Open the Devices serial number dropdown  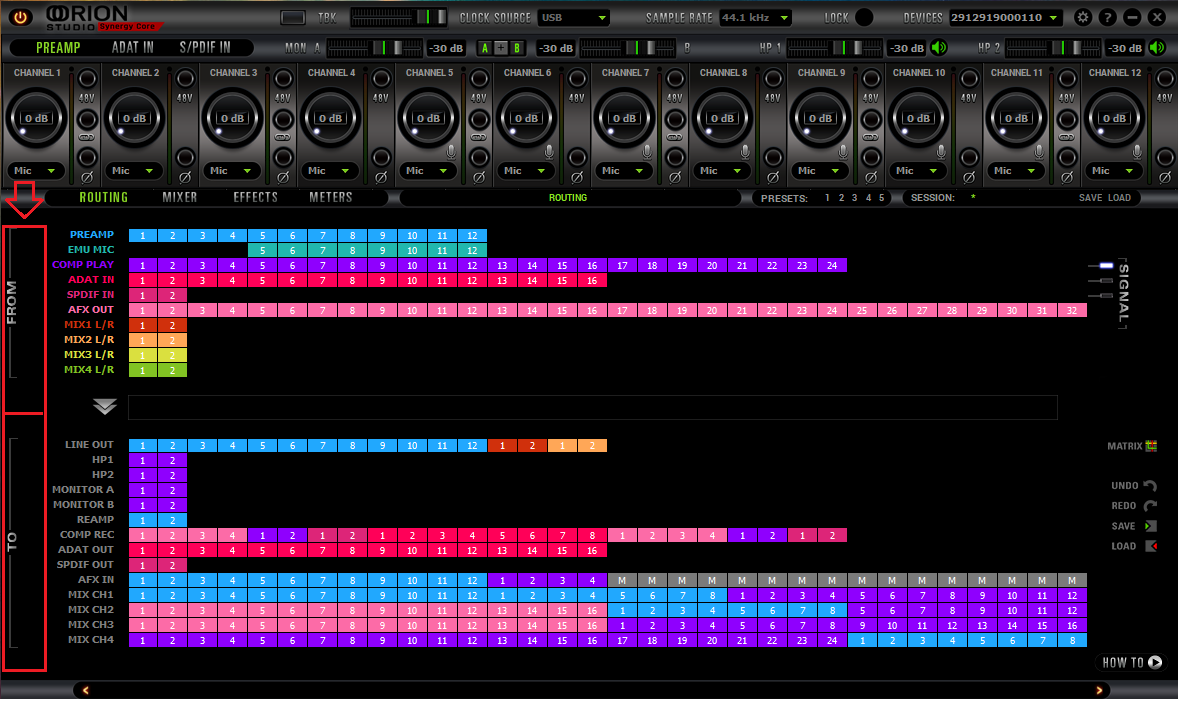(x=1005, y=17)
